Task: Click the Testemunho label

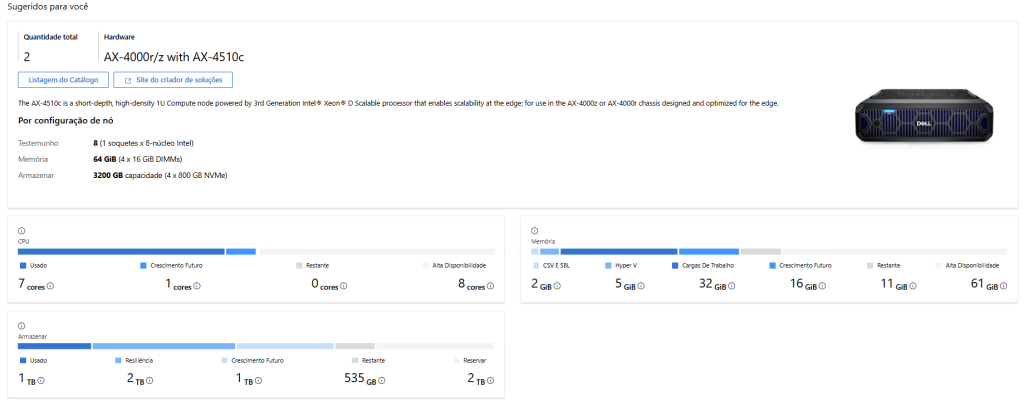Action: (x=37, y=143)
